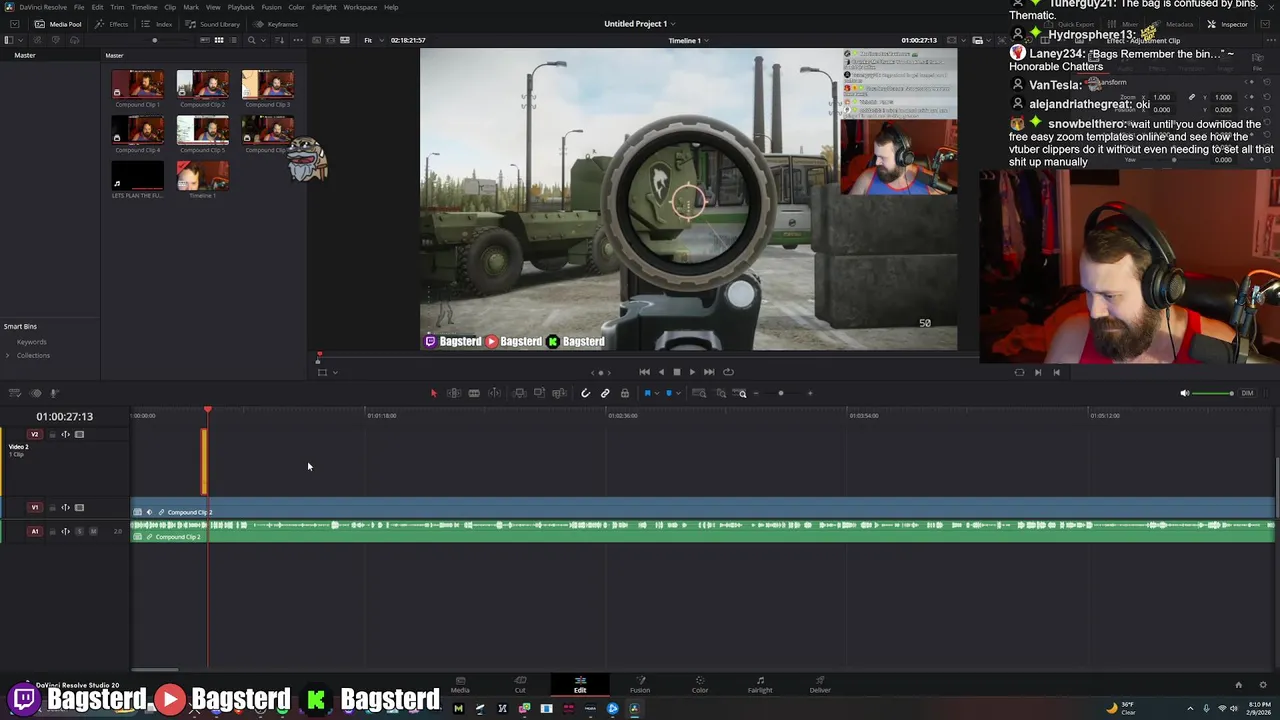The image size is (1280, 720).
Task: Jump to last frame in viewer
Action: (709, 372)
